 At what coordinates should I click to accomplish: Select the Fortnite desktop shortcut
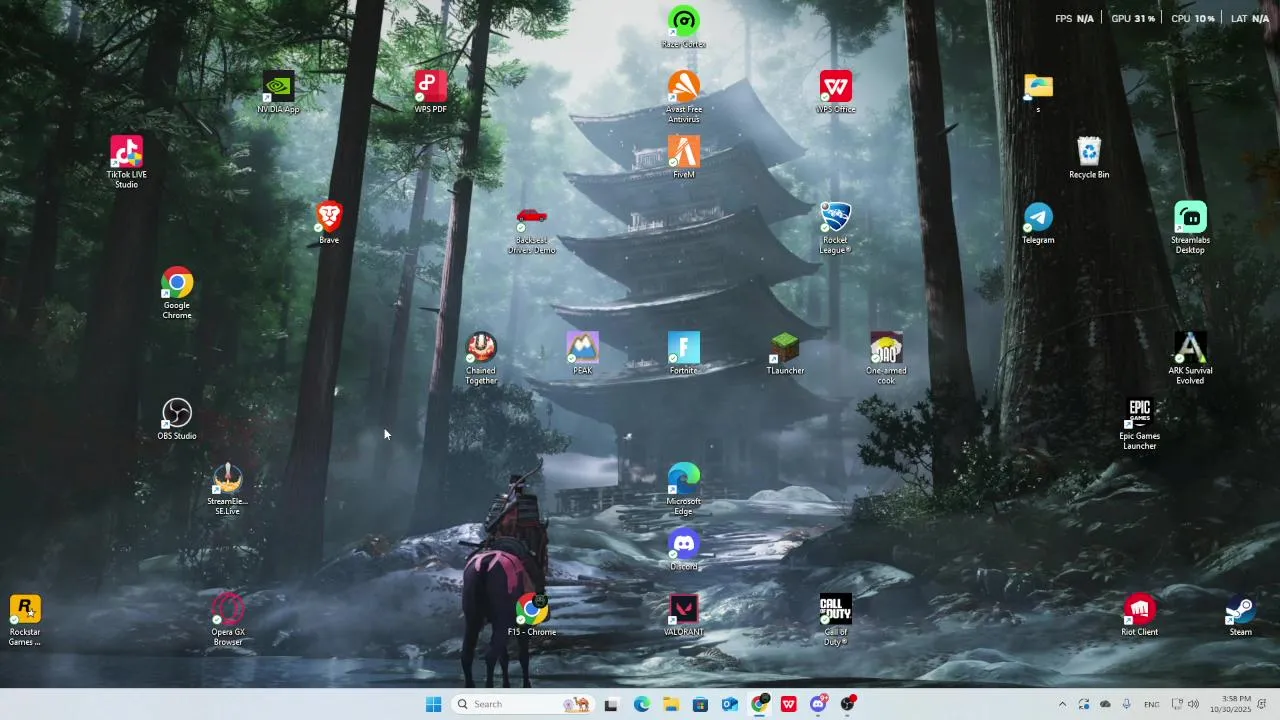(684, 353)
